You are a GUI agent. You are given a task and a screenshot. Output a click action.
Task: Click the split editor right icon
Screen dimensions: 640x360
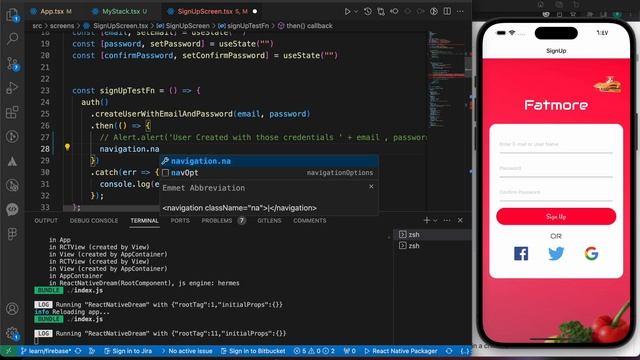(447, 11)
